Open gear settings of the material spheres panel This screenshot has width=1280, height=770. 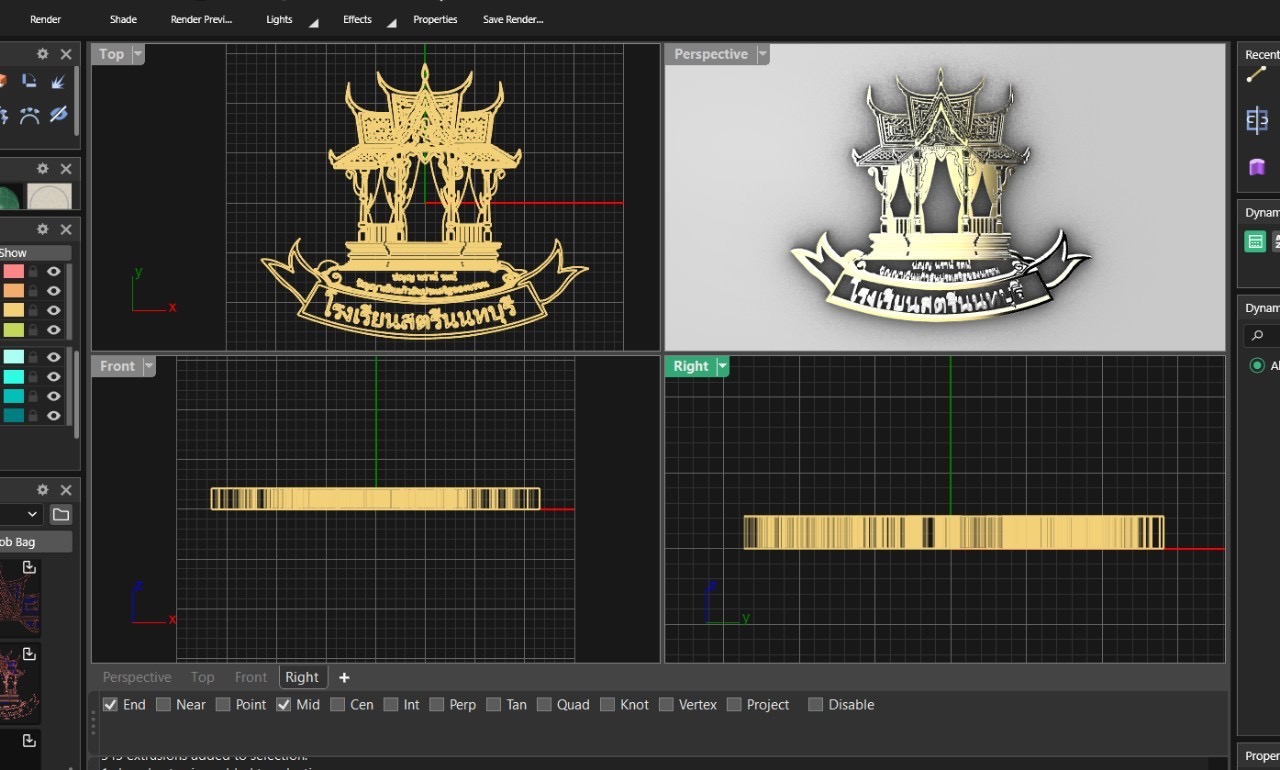42,169
